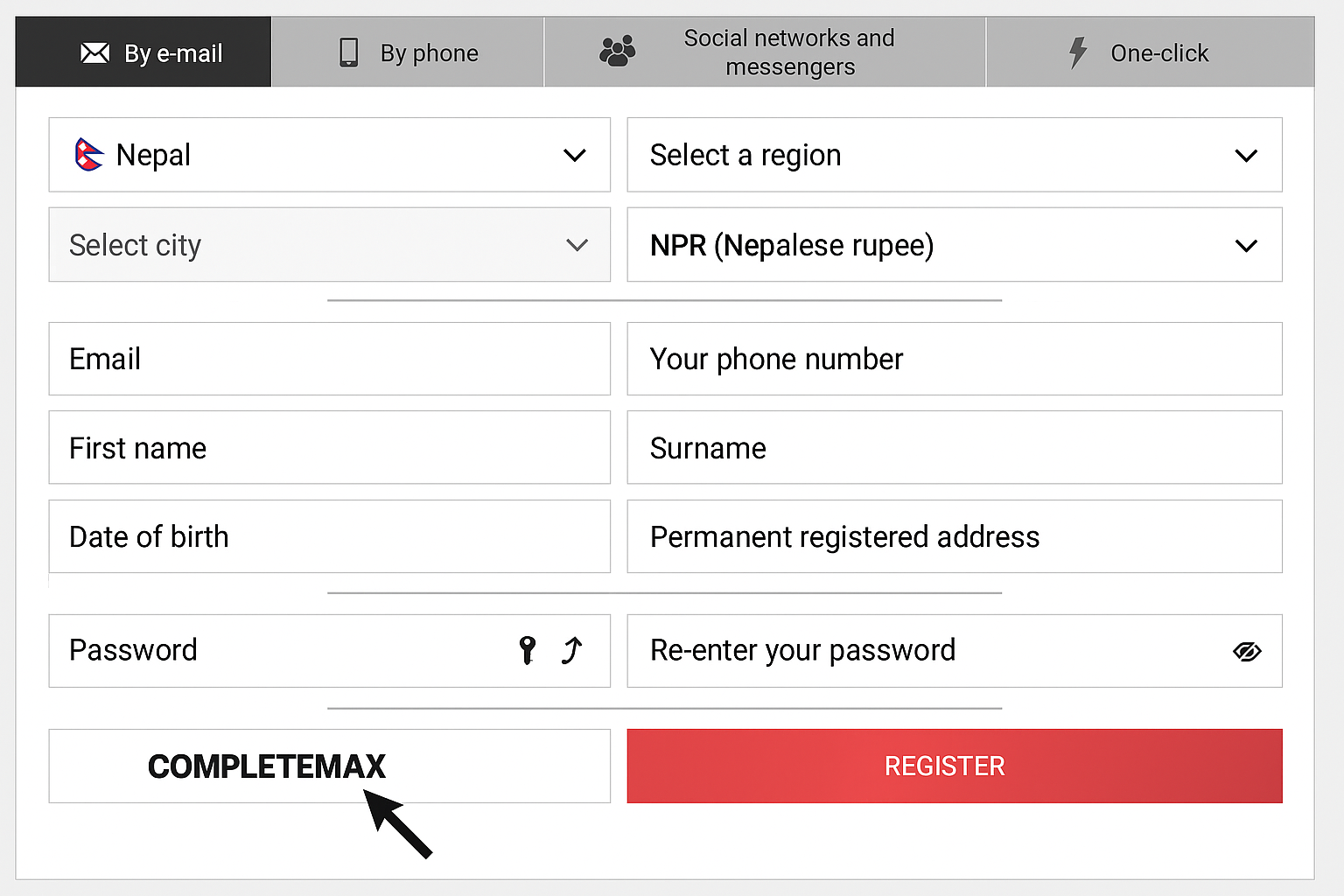Expand the Select a region dropdown
The image size is (1344, 896).
(x=954, y=155)
